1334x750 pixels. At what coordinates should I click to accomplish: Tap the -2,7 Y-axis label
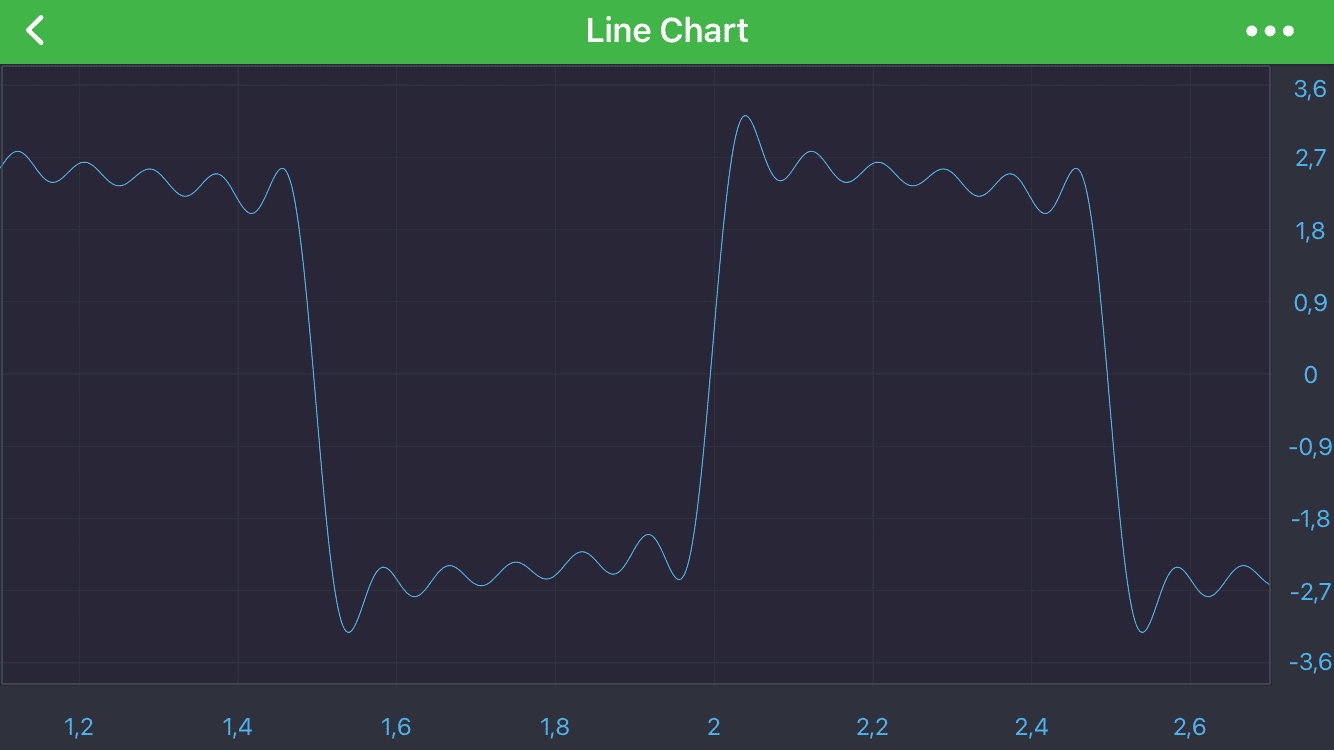coord(1309,591)
